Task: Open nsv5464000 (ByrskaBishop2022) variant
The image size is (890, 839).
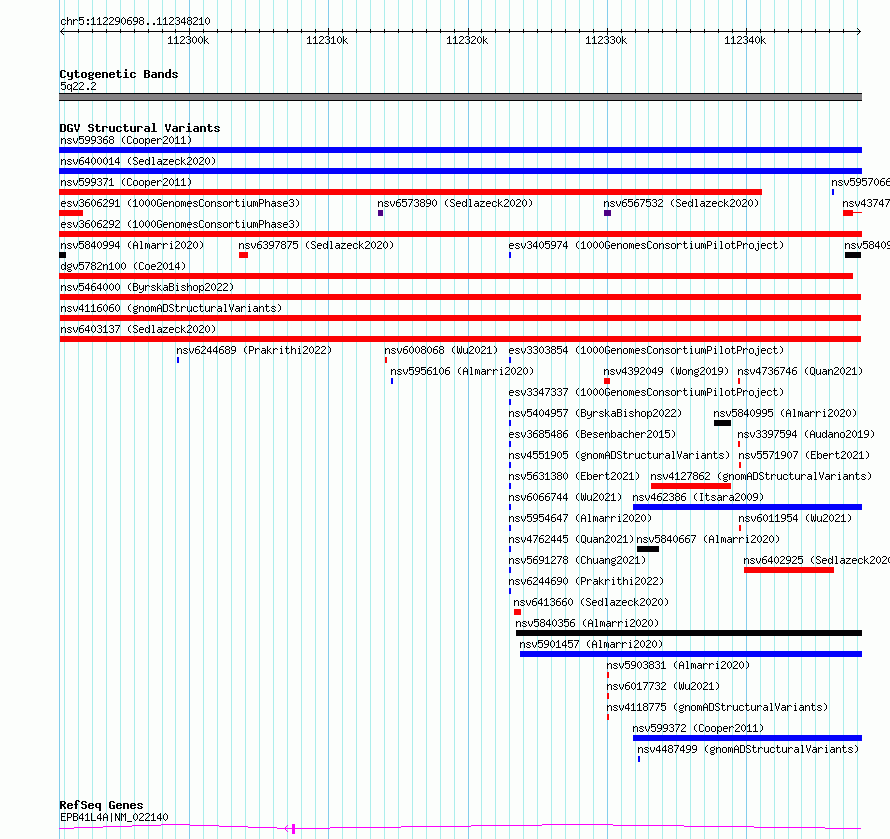Action: click(x=147, y=287)
